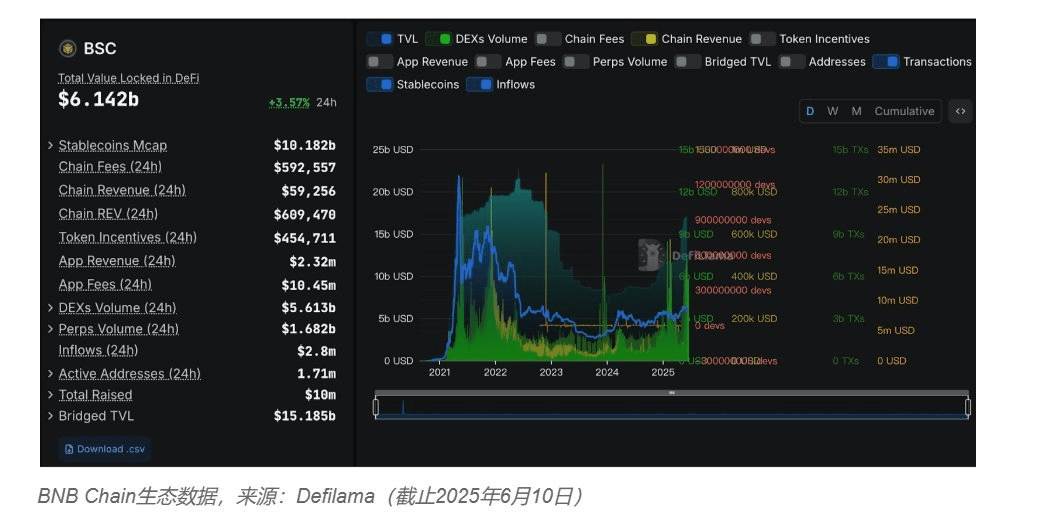Click the $10.182b stablecoins value
This screenshot has width=1053, height=529.
304,145
